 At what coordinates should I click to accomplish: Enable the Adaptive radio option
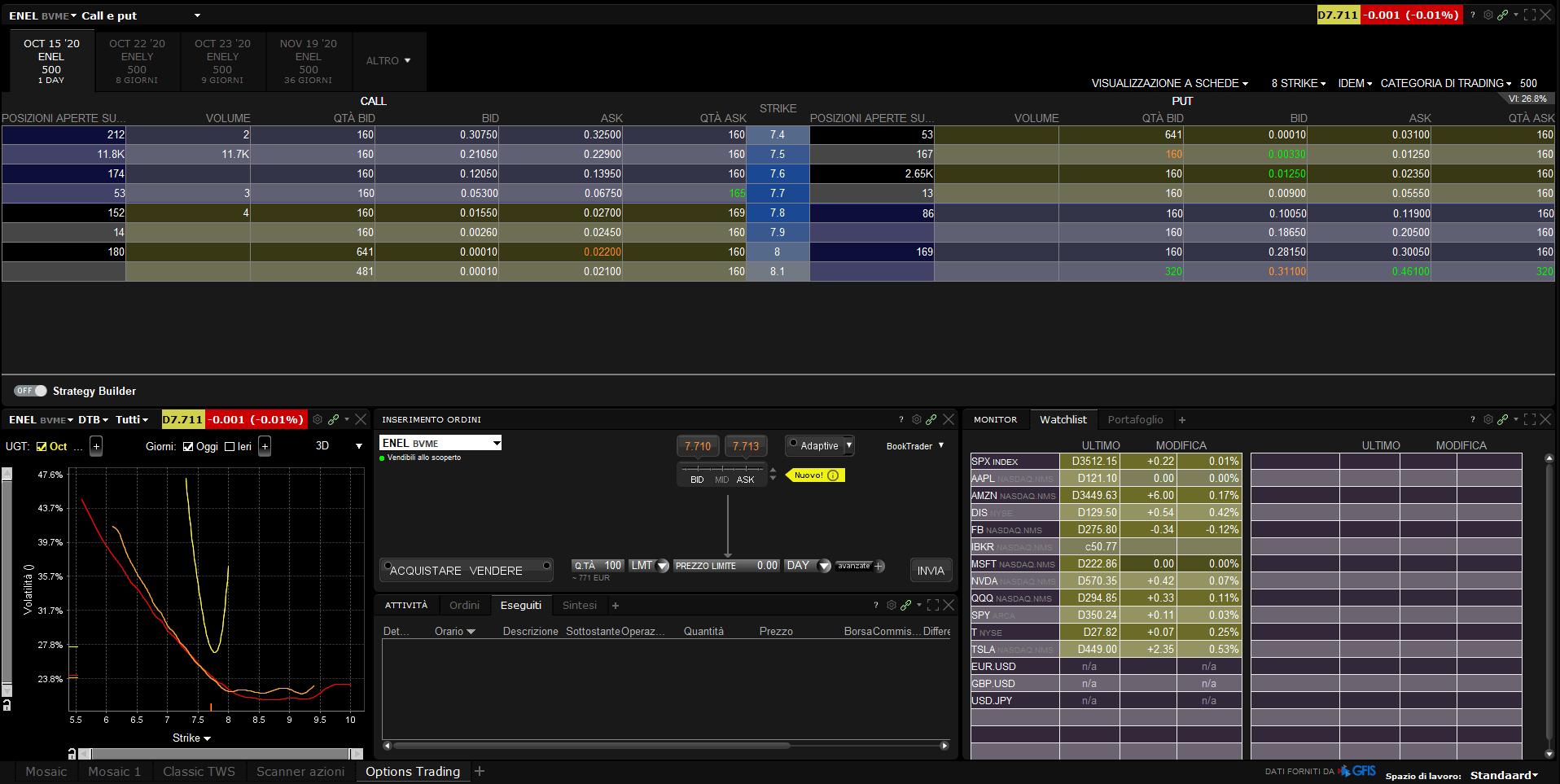point(793,443)
